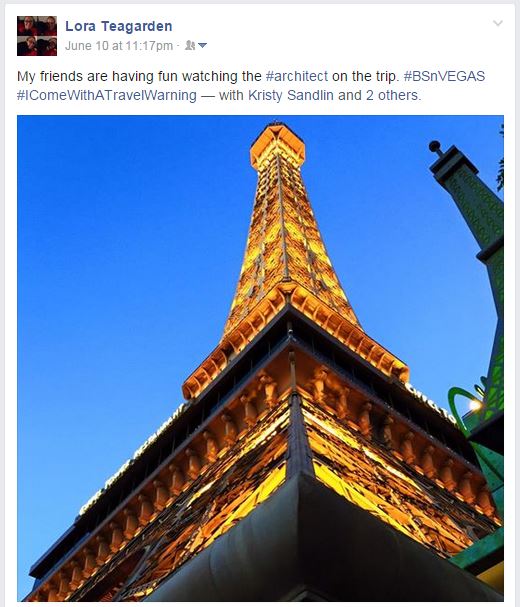Click the word 'with' before Kristy Sandlin
The width and height of the screenshot is (520, 607).
click(231, 95)
